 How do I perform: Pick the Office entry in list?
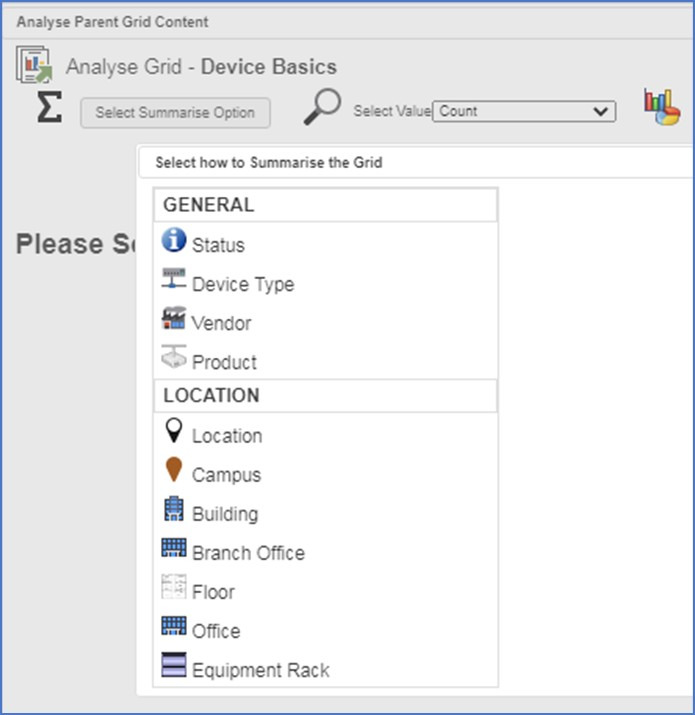(x=216, y=631)
